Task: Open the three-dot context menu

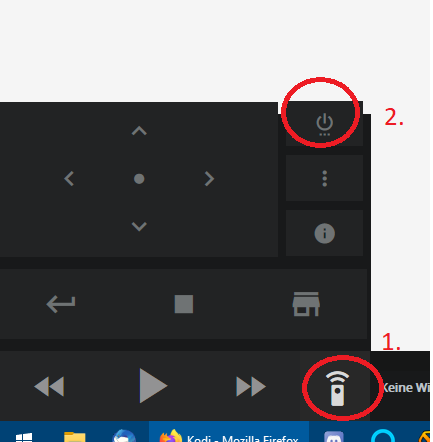Action: point(324,178)
